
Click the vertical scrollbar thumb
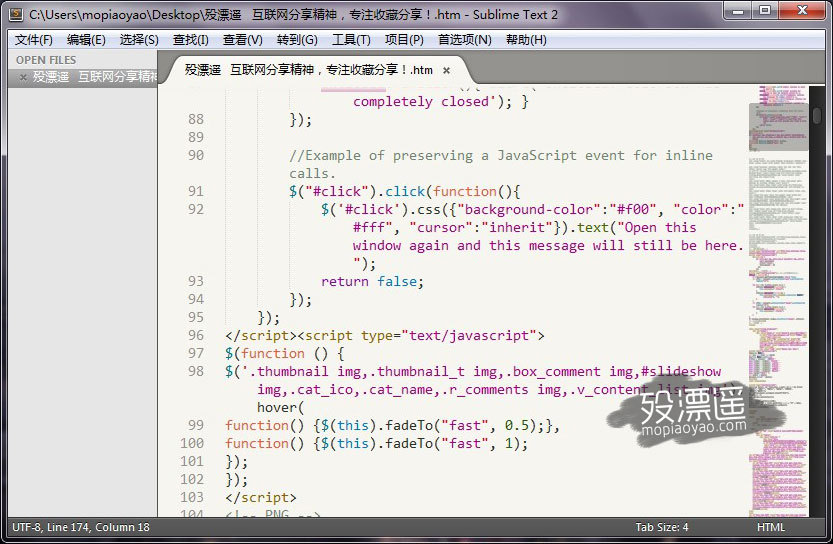tap(817, 115)
